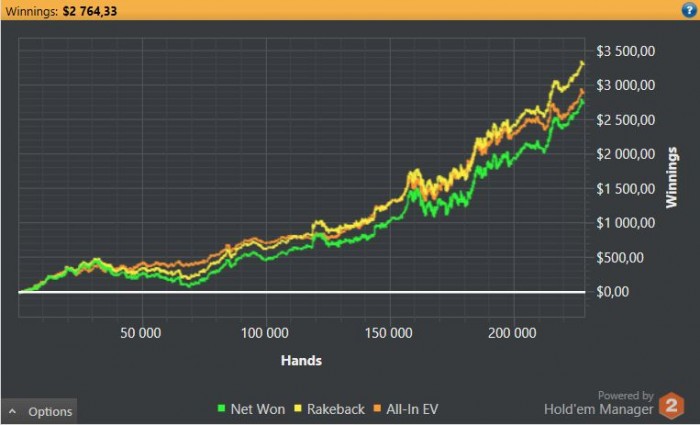This screenshot has width=700, height=425.
Task: Click the $0,00 axis label
Action: coord(612,292)
